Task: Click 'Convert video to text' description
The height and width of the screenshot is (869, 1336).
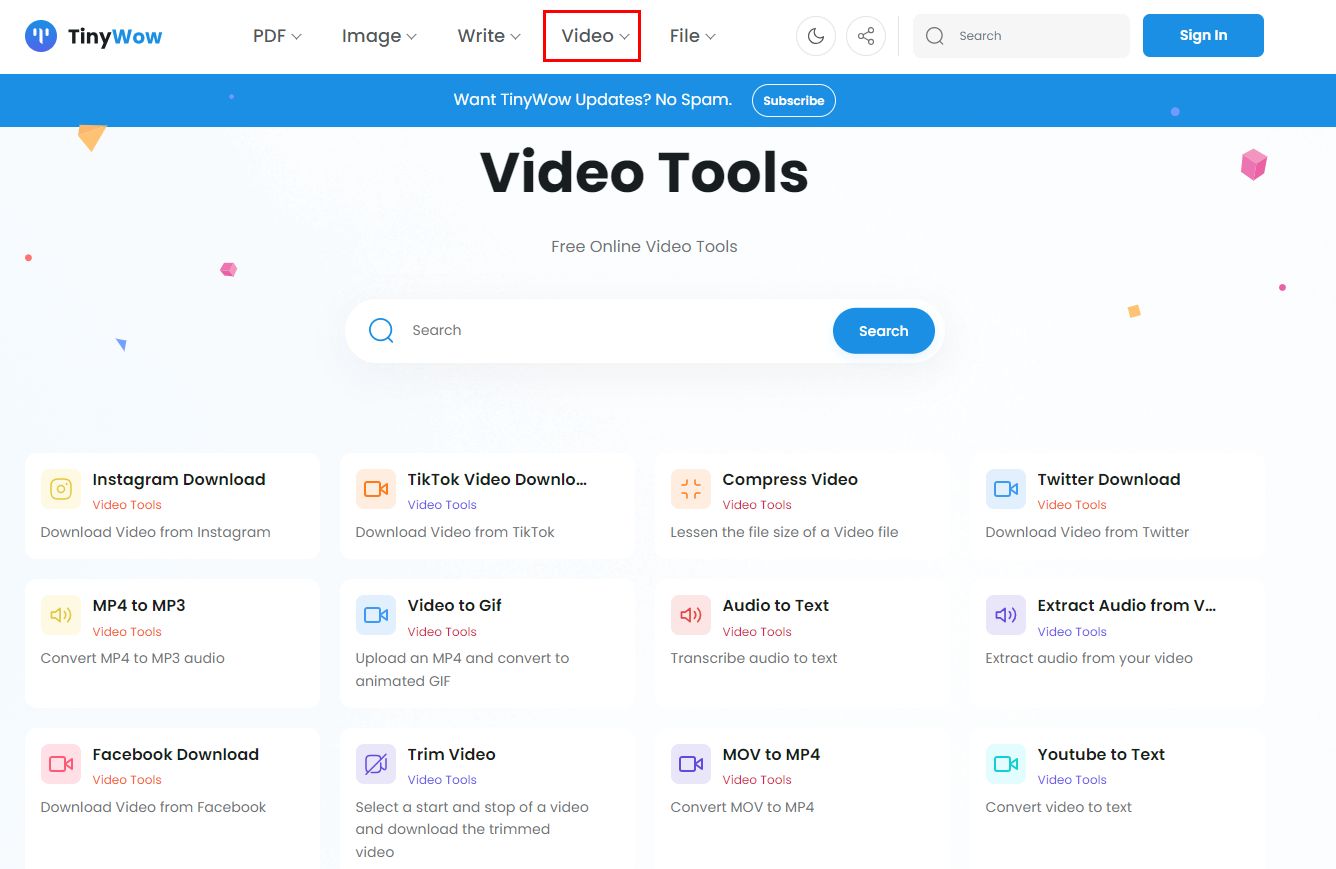Action: coord(1059,807)
